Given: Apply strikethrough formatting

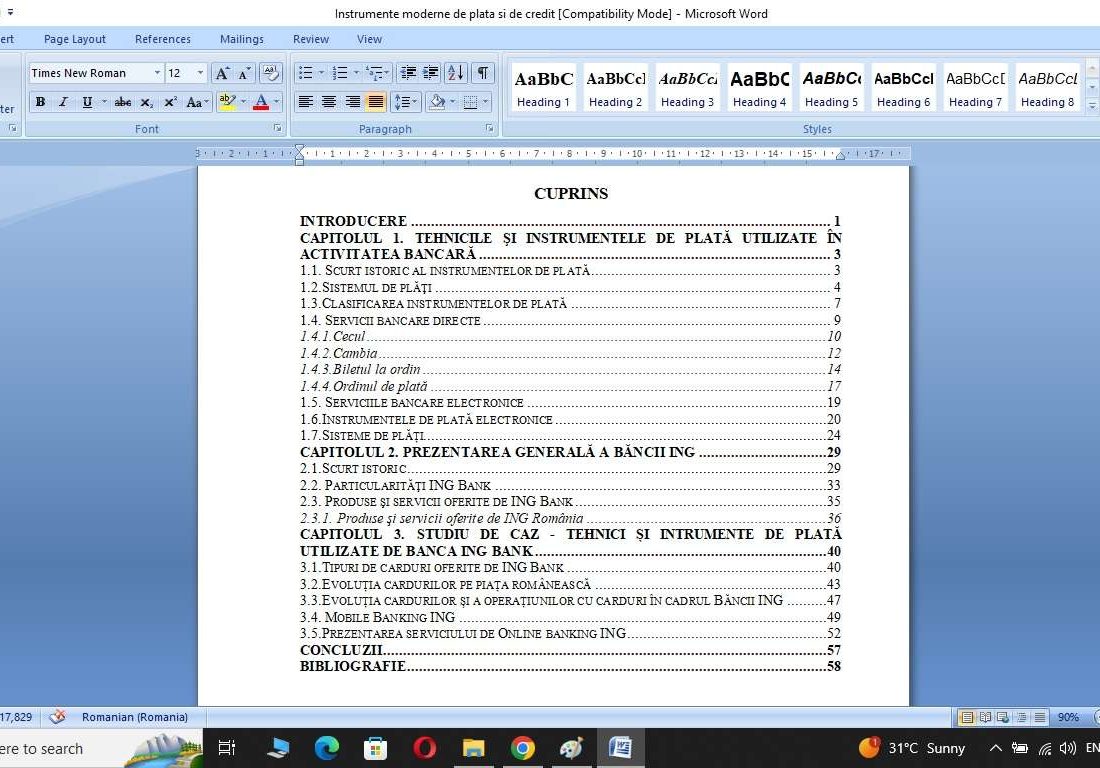Looking at the screenshot, I should pyautogui.click(x=122, y=102).
